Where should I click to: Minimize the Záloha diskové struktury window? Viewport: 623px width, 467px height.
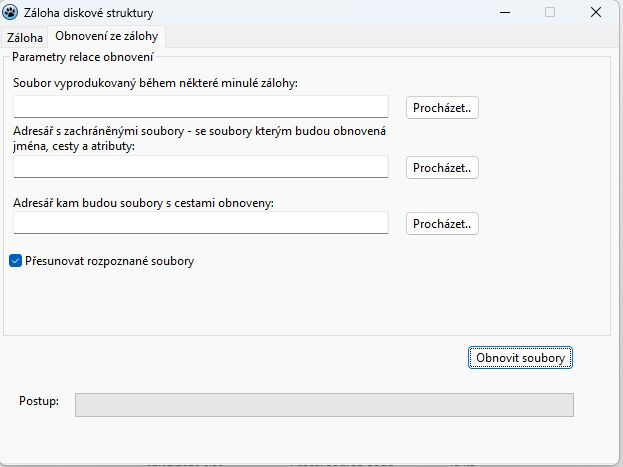click(x=504, y=12)
